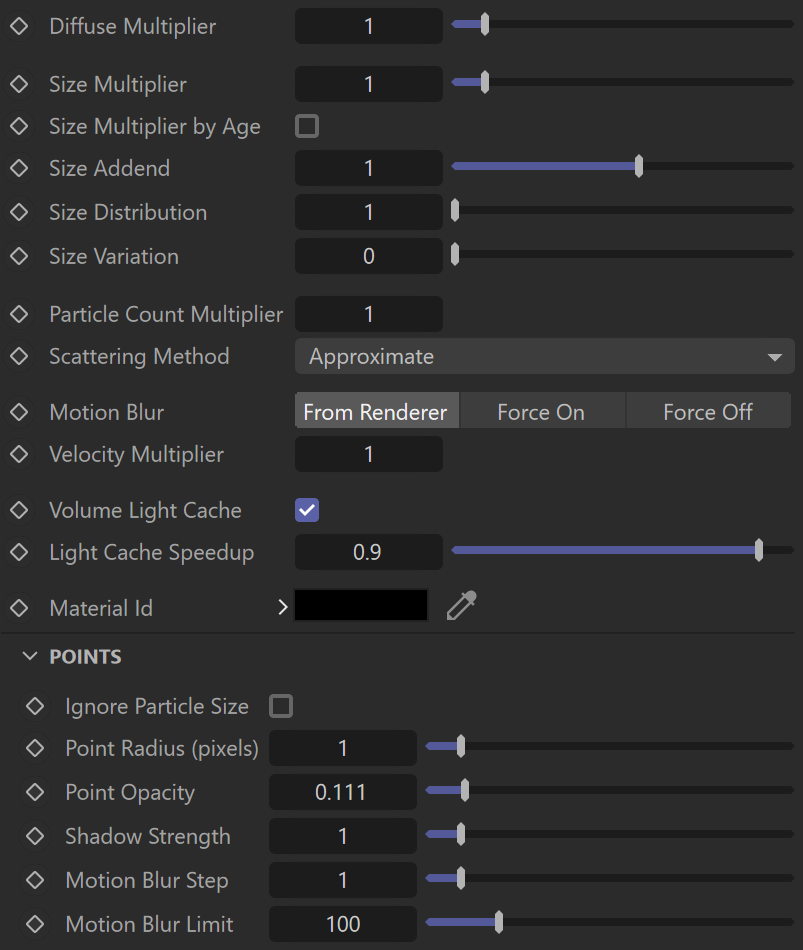Image resolution: width=803 pixels, height=950 pixels.
Task: Click keyframe diamond beside Point Opacity
Action: pyautogui.click(x=35, y=792)
